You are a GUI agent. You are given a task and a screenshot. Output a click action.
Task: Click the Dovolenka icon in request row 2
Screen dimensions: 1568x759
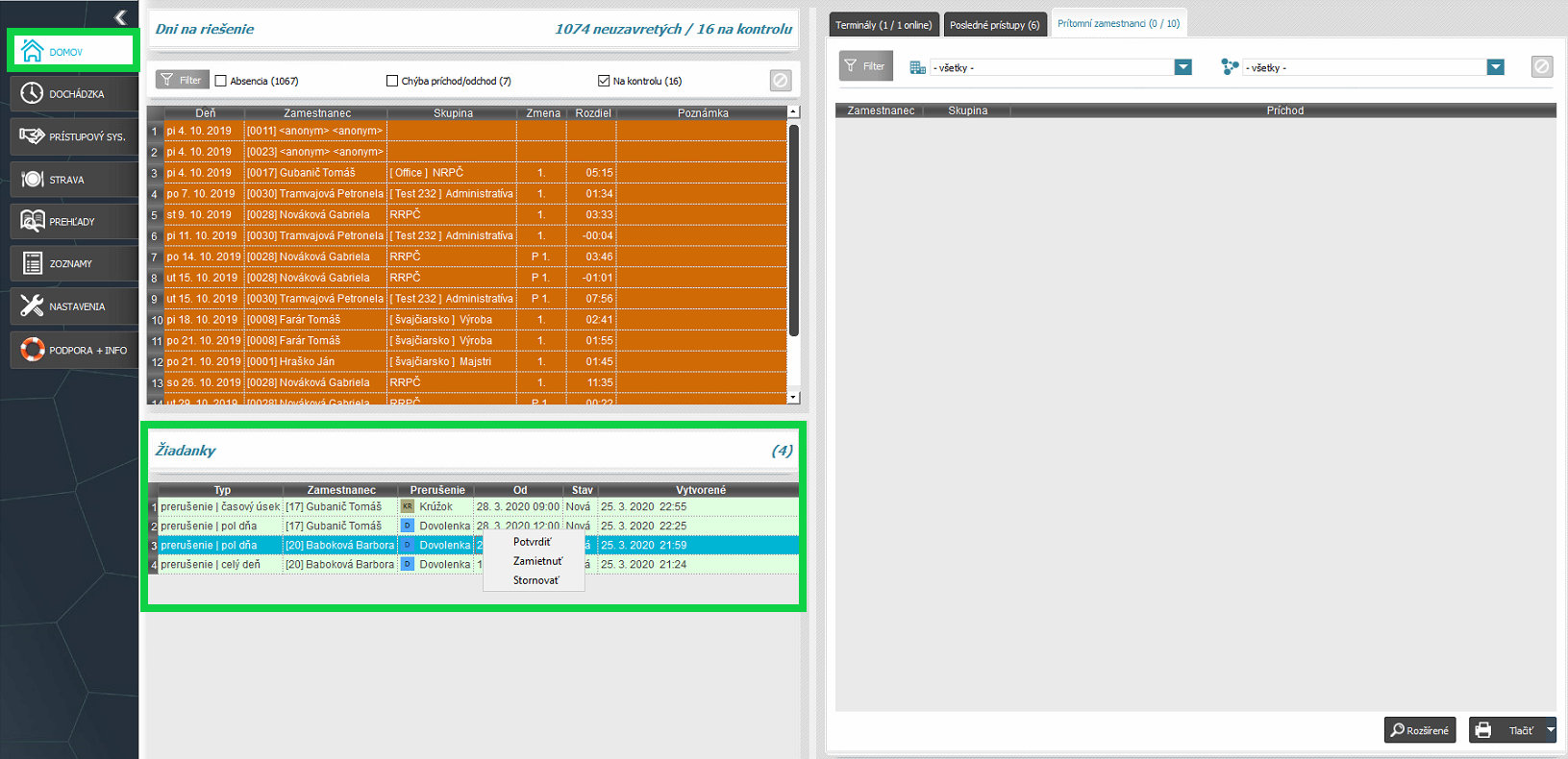coord(408,526)
